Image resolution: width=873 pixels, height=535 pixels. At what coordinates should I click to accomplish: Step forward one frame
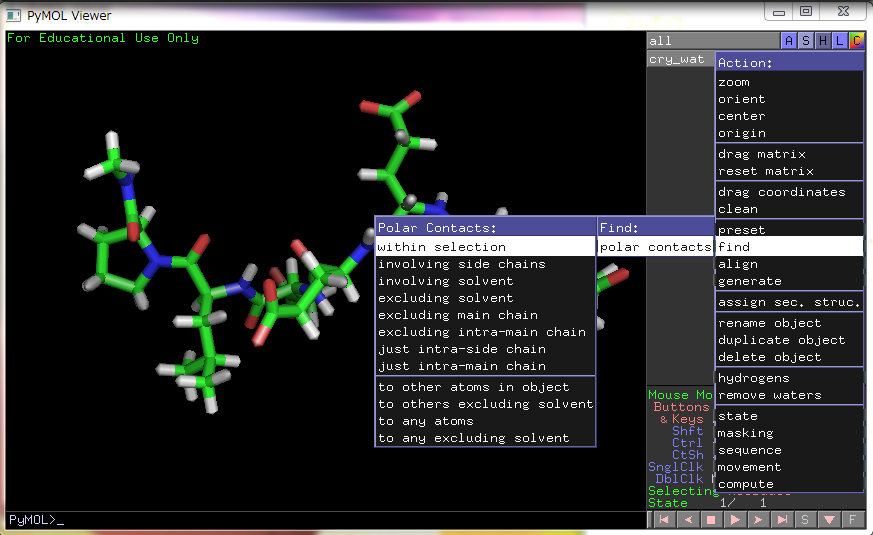pos(758,519)
